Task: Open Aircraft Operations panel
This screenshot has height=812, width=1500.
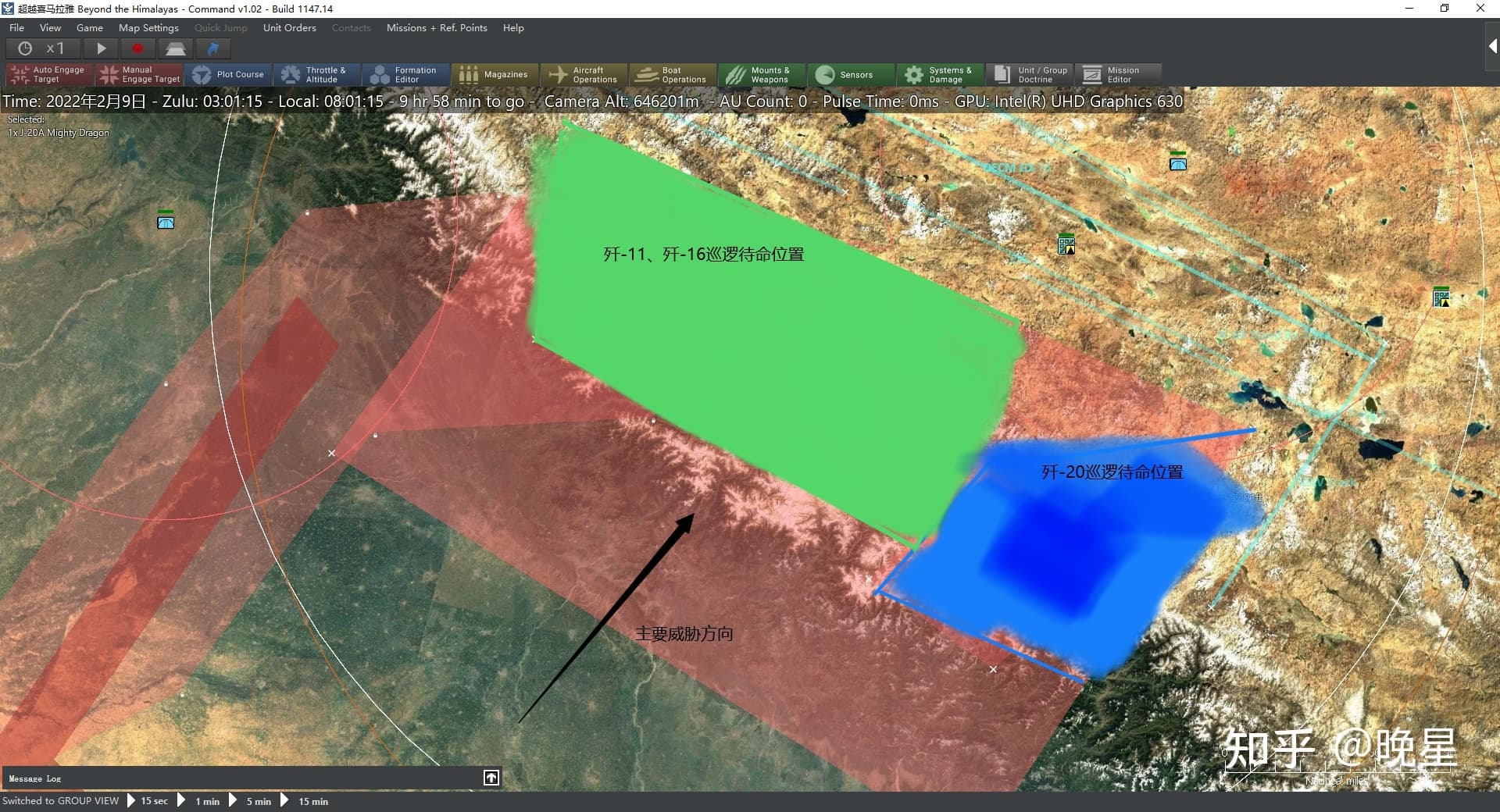Action: pyautogui.click(x=584, y=75)
